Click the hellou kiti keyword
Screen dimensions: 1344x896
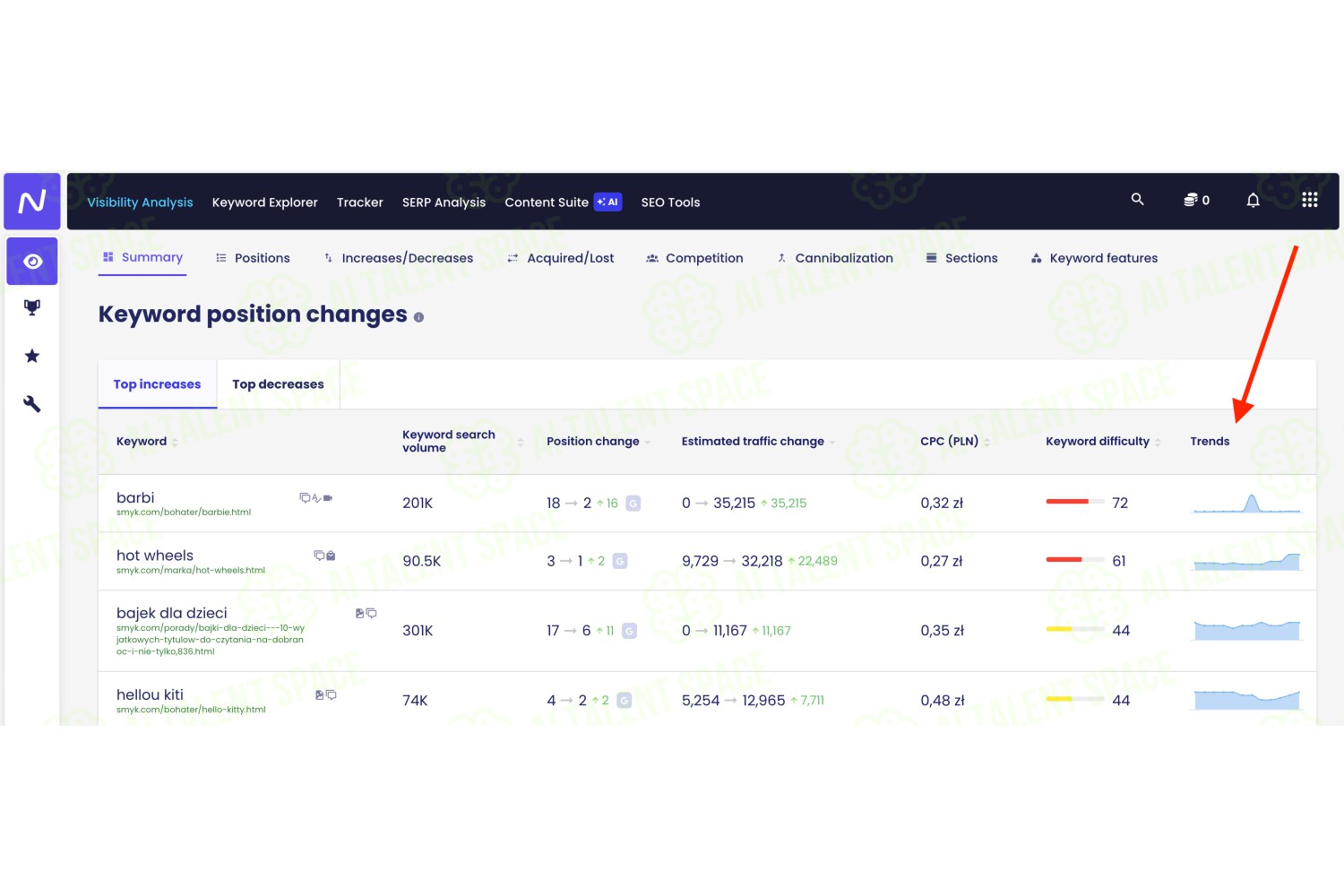pyautogui.click(x=150, y=694)
